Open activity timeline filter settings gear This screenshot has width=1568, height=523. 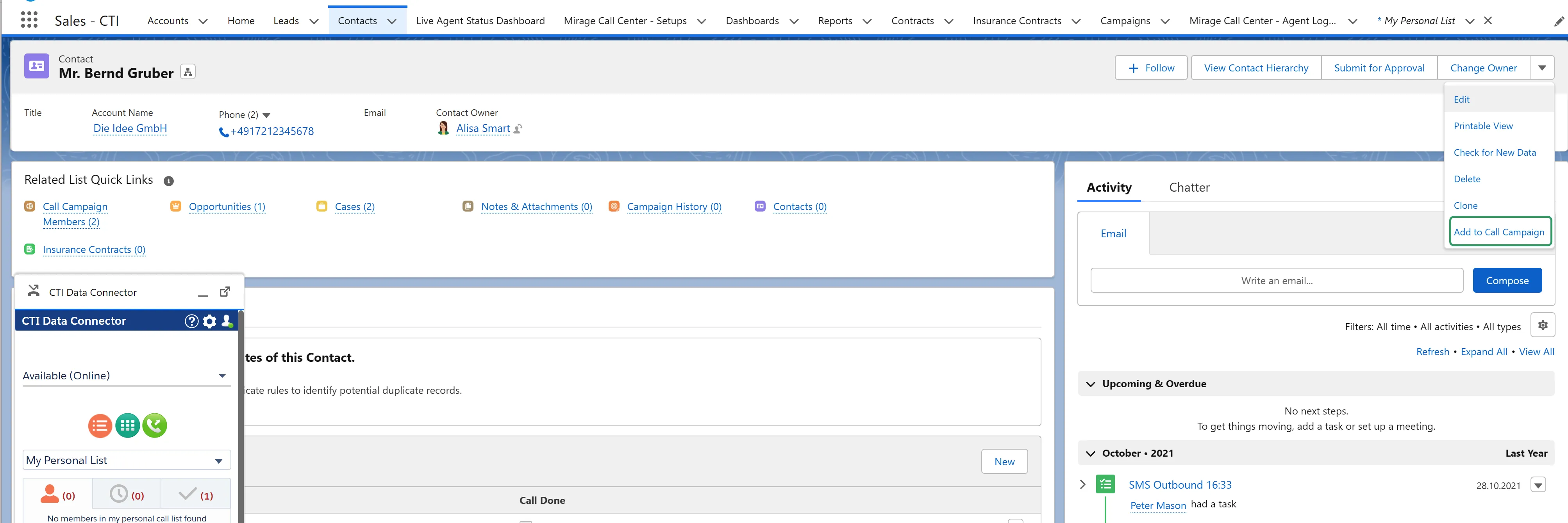pyautogui.click(x=1543, y=326)
